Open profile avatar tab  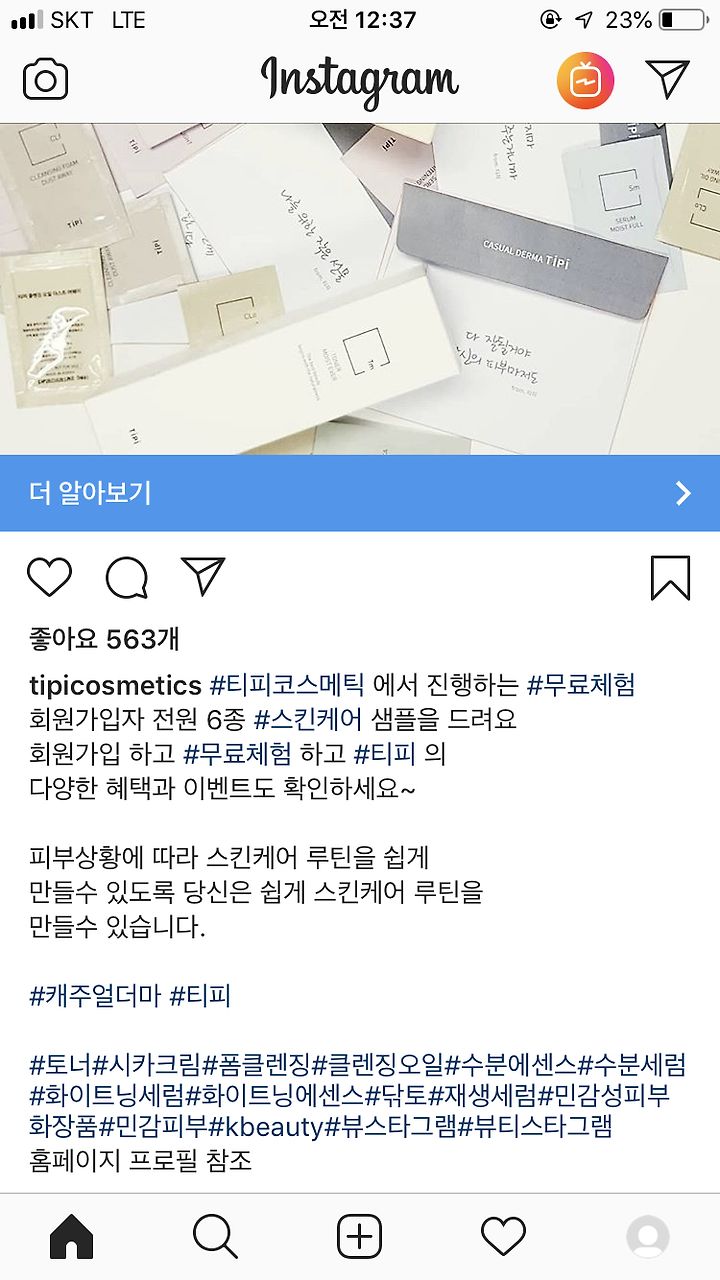coord(648,1237)
